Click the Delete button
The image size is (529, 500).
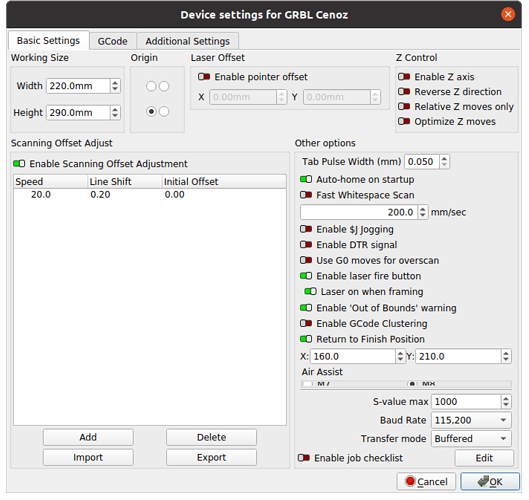coord(211,438)
